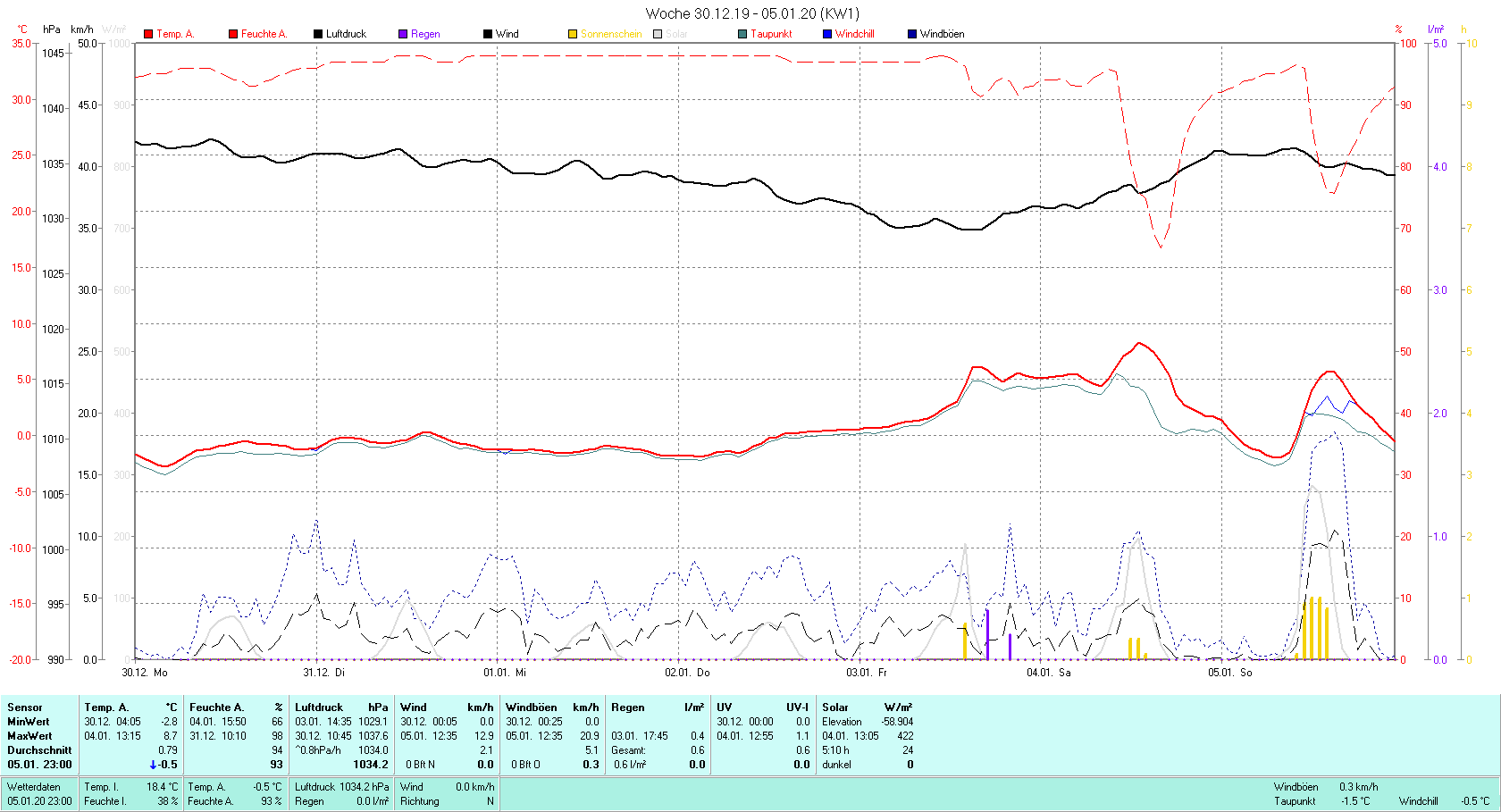Select the '04.01. Sa' date label on the time axis

1048,673
